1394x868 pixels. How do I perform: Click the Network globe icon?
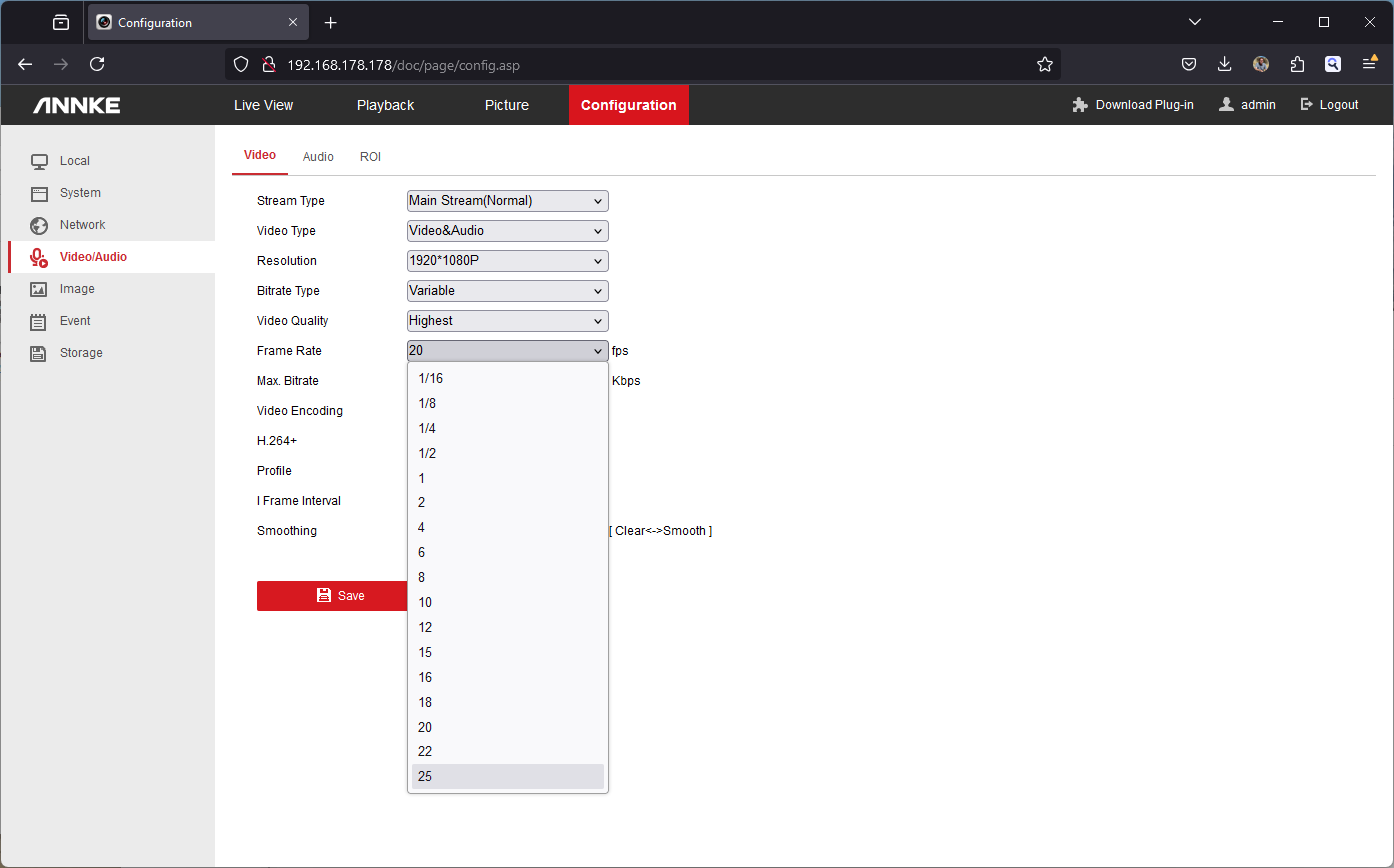click(x=39, y=225)
